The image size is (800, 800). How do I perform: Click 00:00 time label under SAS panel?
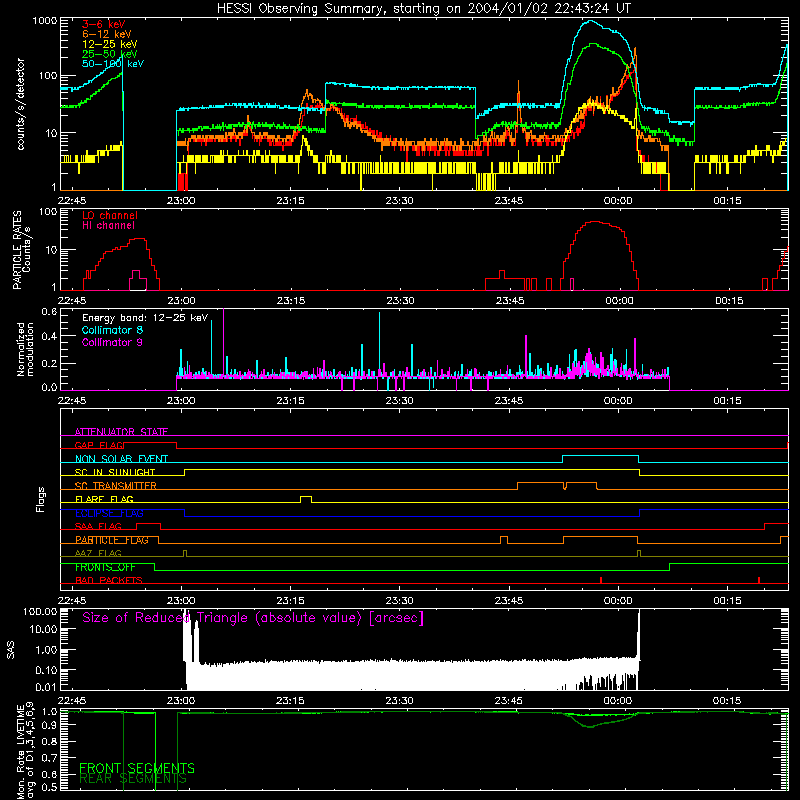click(x=618, y=701)
